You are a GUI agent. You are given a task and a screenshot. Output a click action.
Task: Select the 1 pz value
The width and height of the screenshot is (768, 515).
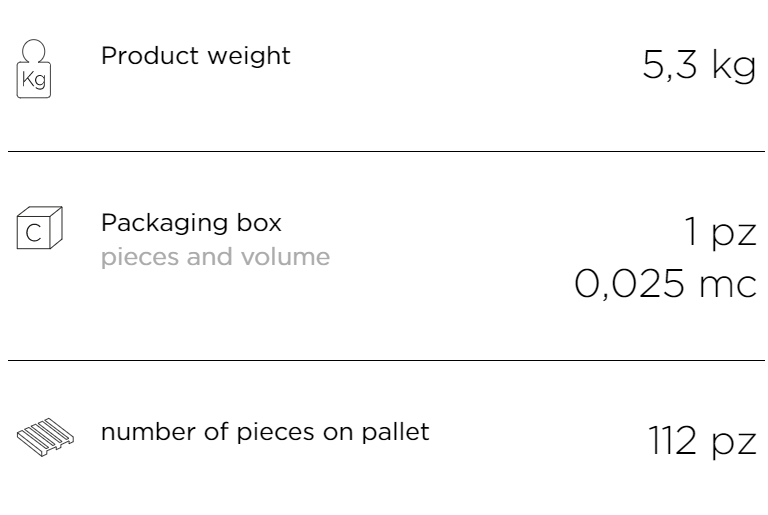point(720,233)
